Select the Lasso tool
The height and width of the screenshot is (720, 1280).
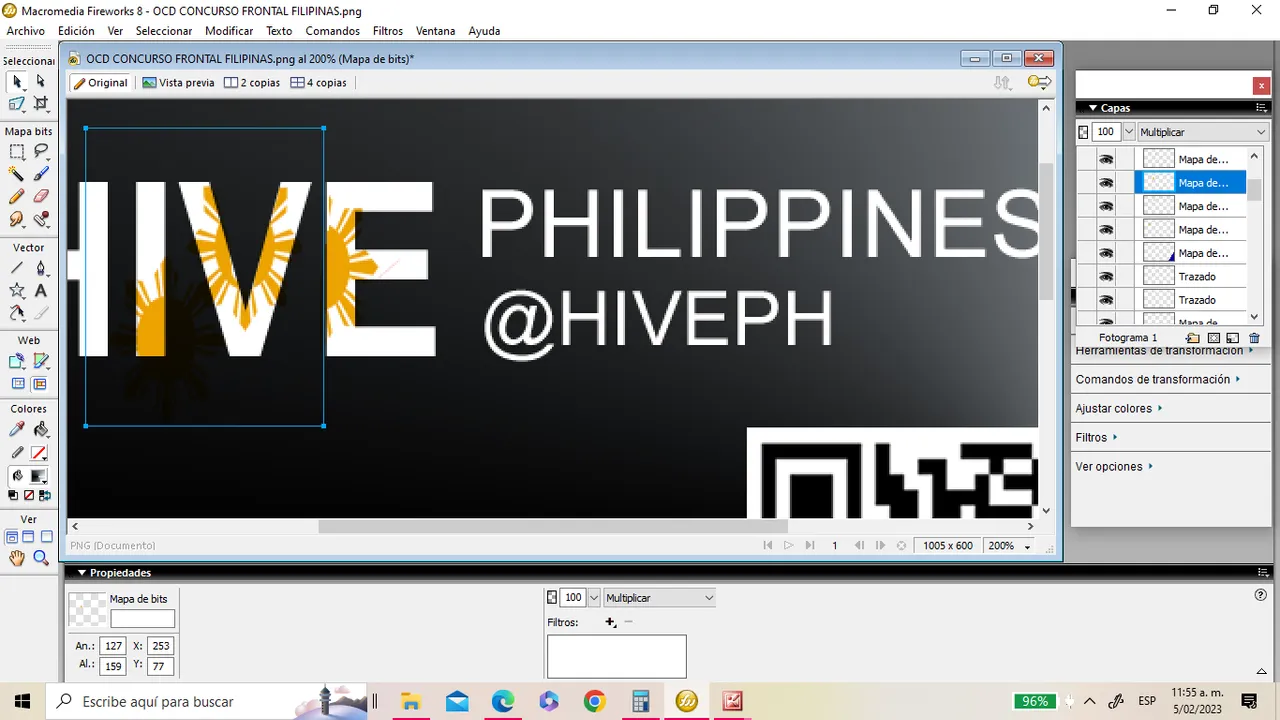pyautogui.click(x=41, y=151)
